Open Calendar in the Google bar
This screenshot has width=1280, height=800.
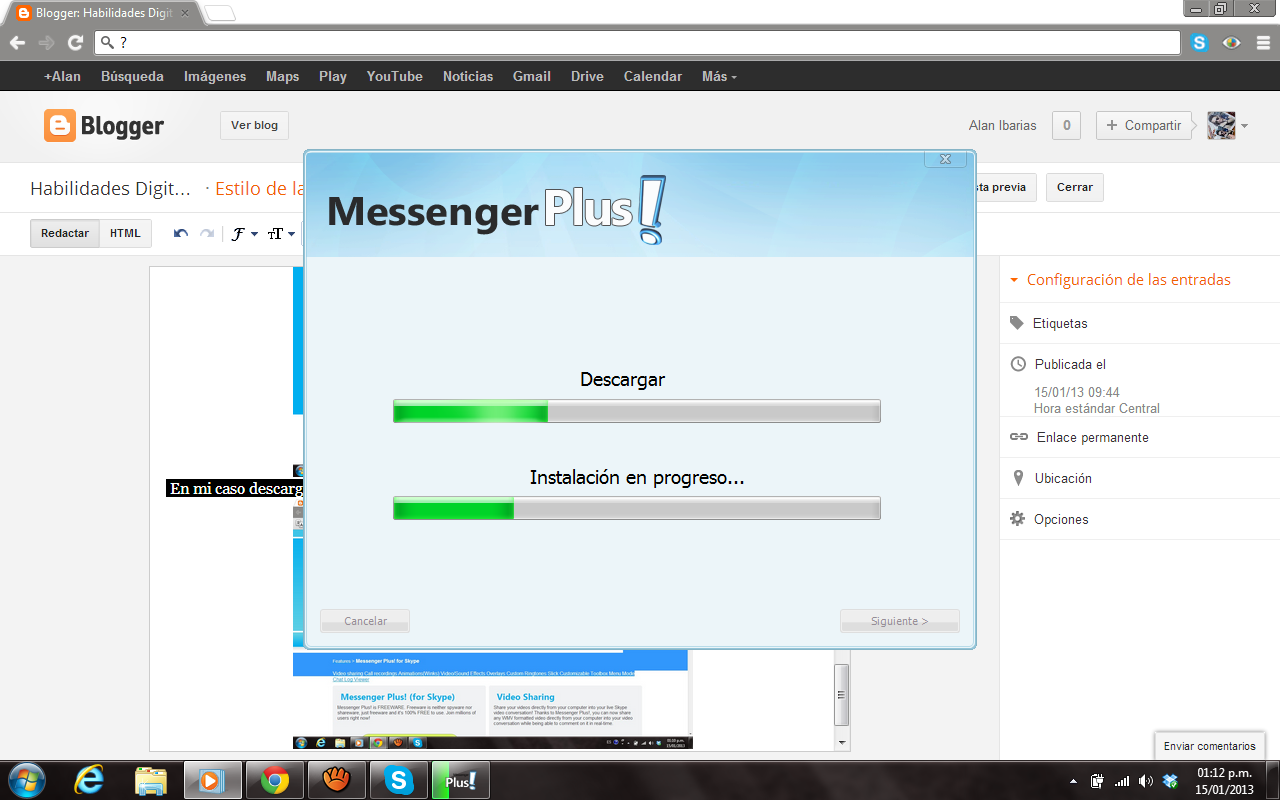[x=653, y=76]
